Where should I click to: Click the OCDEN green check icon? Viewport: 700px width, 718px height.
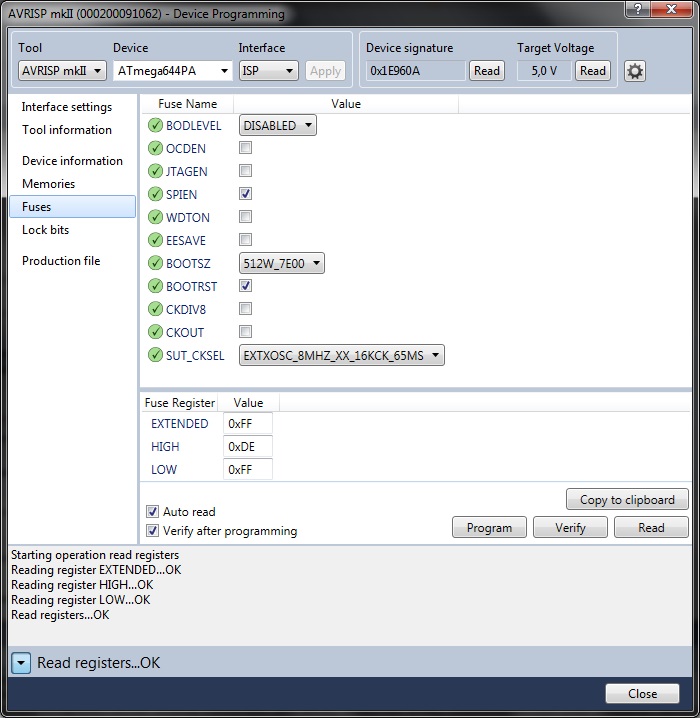tap(155, 148)
